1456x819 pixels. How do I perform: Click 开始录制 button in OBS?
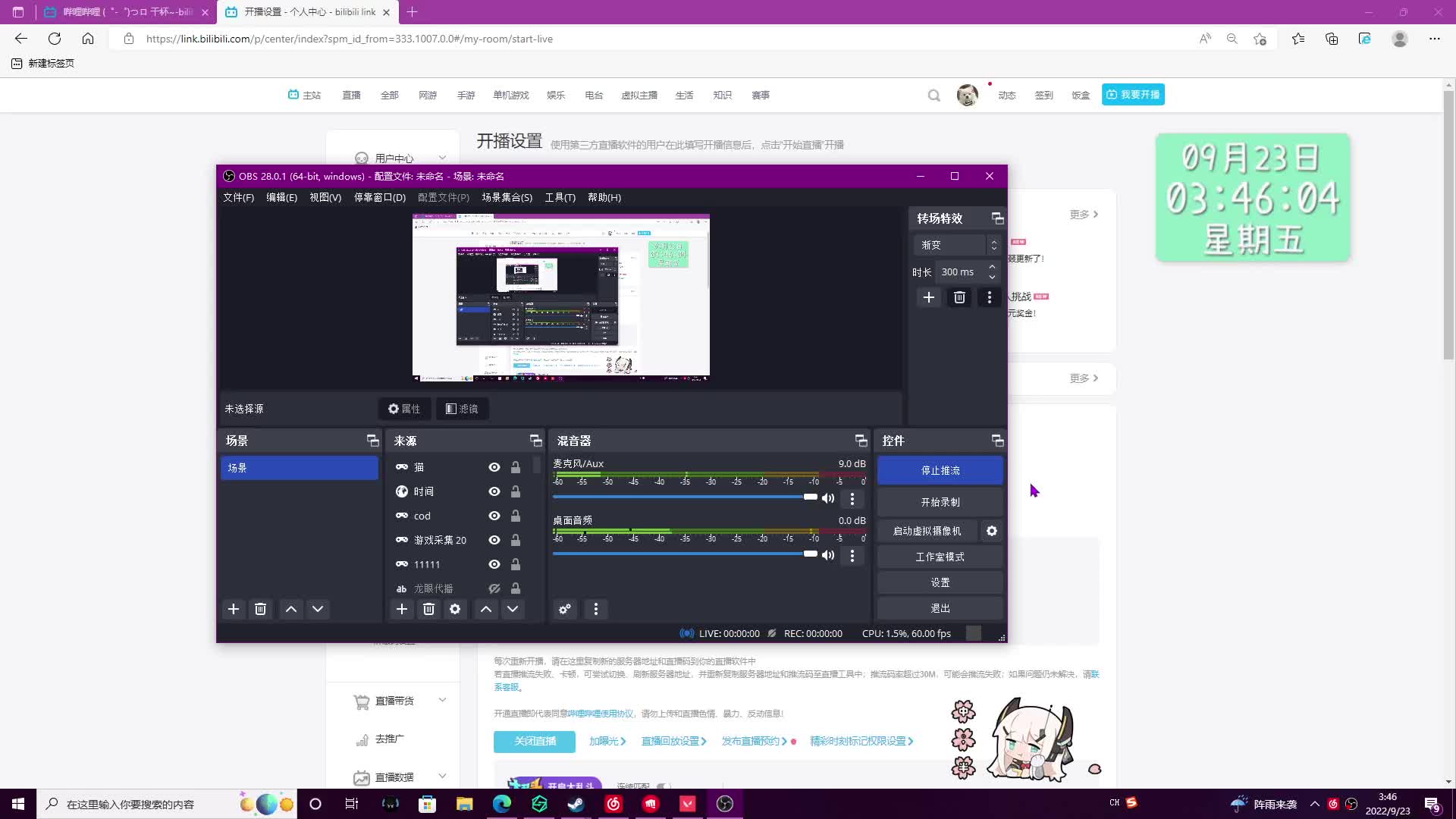coord(940,502)
